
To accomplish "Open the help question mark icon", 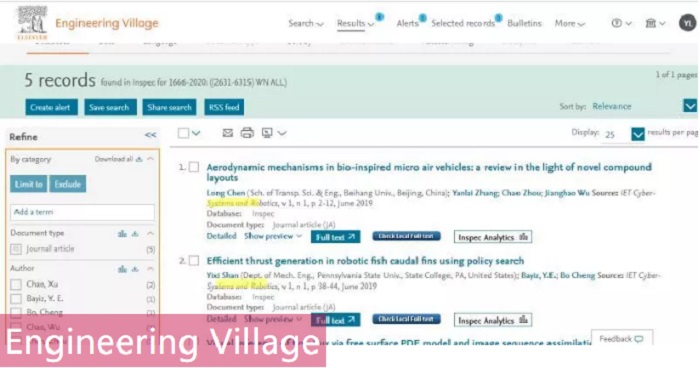I will tap(617, 23).
